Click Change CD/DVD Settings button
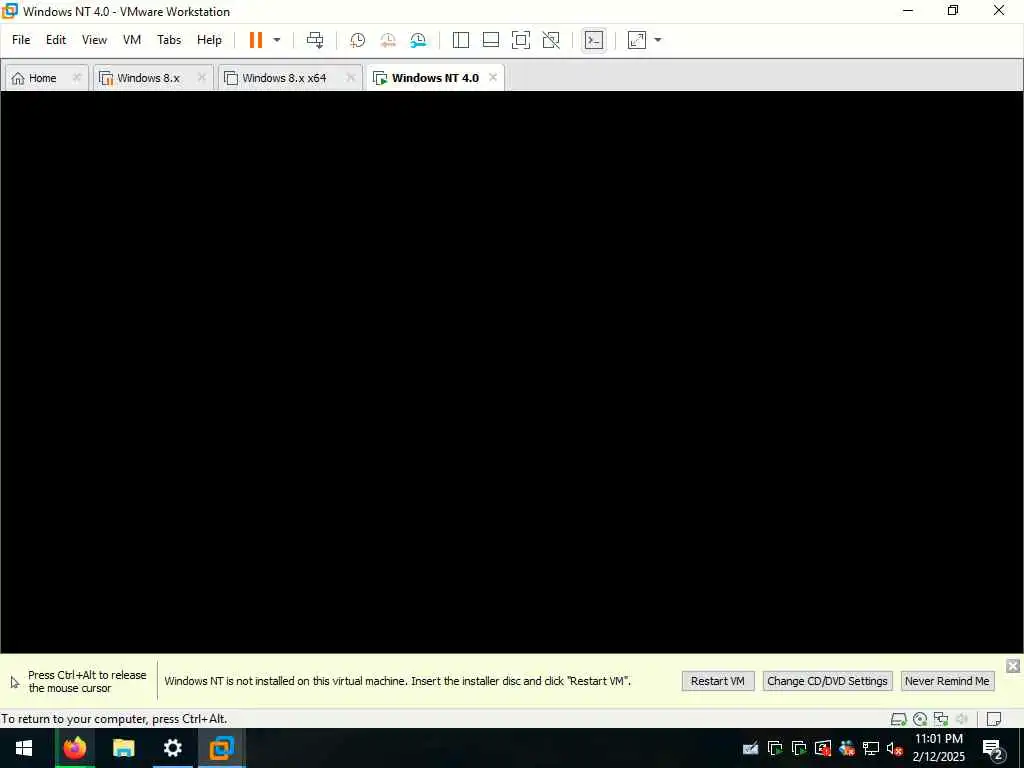 pos(827,681)
